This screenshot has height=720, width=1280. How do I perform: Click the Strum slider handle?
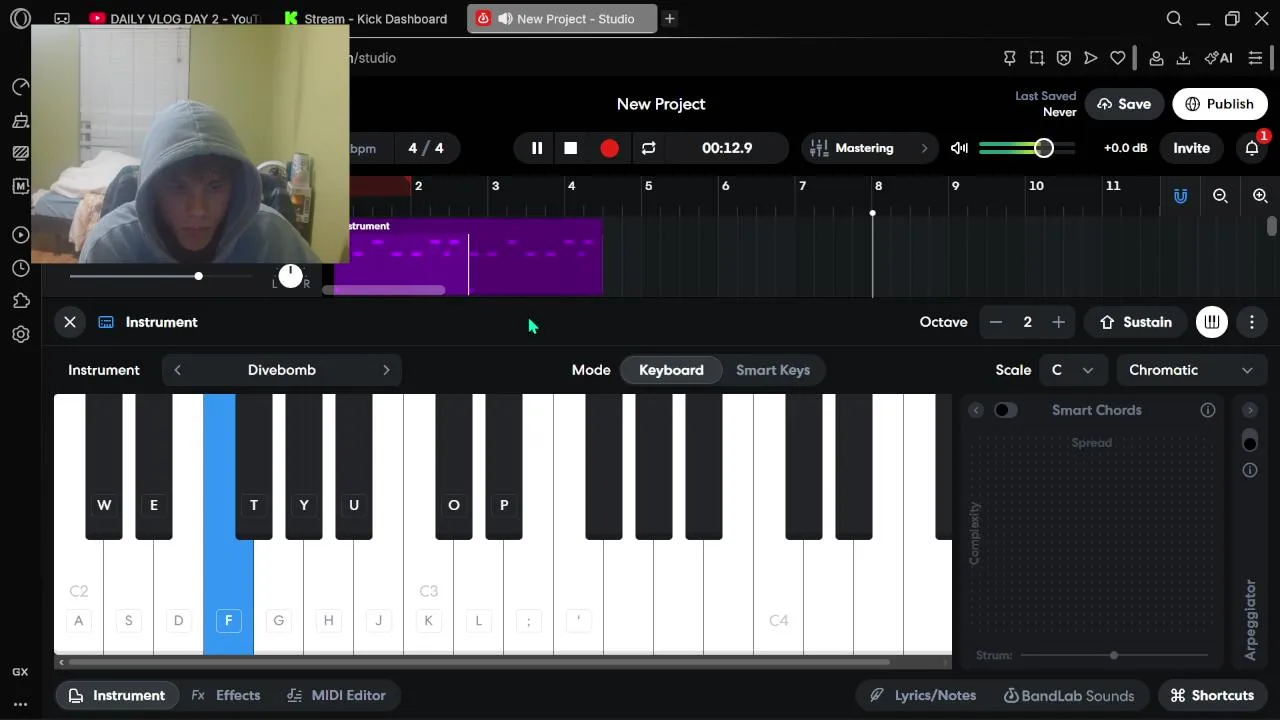pos(1114,655)
